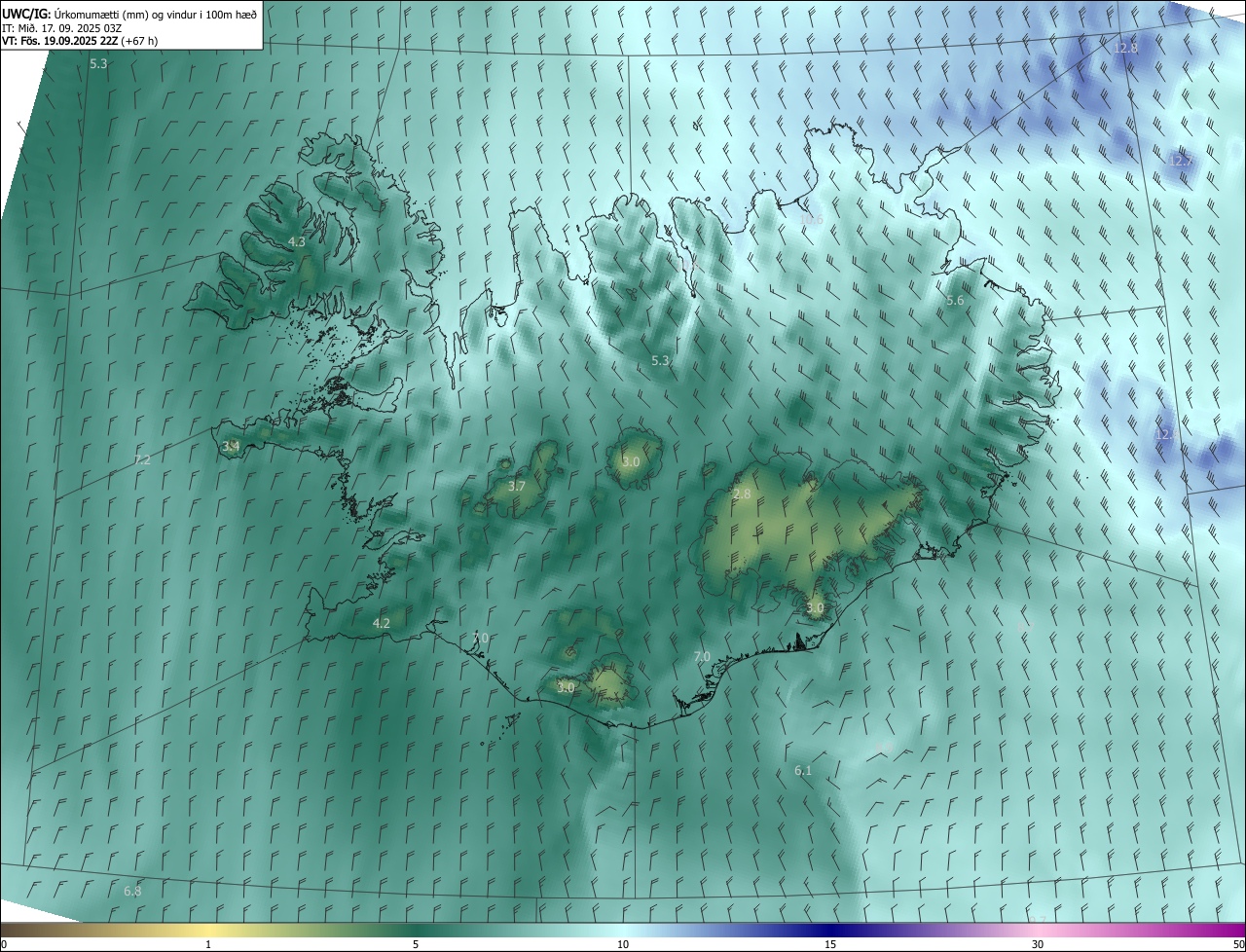1246x952 pixels.
Task: Click the 3.4 value on the western peninsula
Action: pyautogui.click(x=231, y=447)
